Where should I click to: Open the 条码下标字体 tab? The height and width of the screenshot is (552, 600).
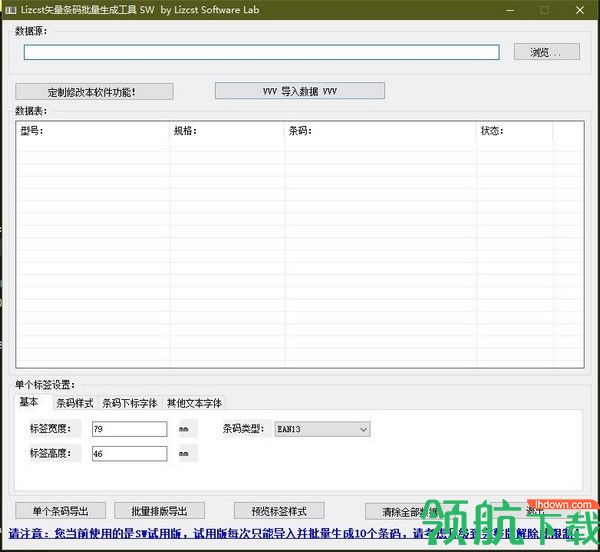click(x=130, y=403)
